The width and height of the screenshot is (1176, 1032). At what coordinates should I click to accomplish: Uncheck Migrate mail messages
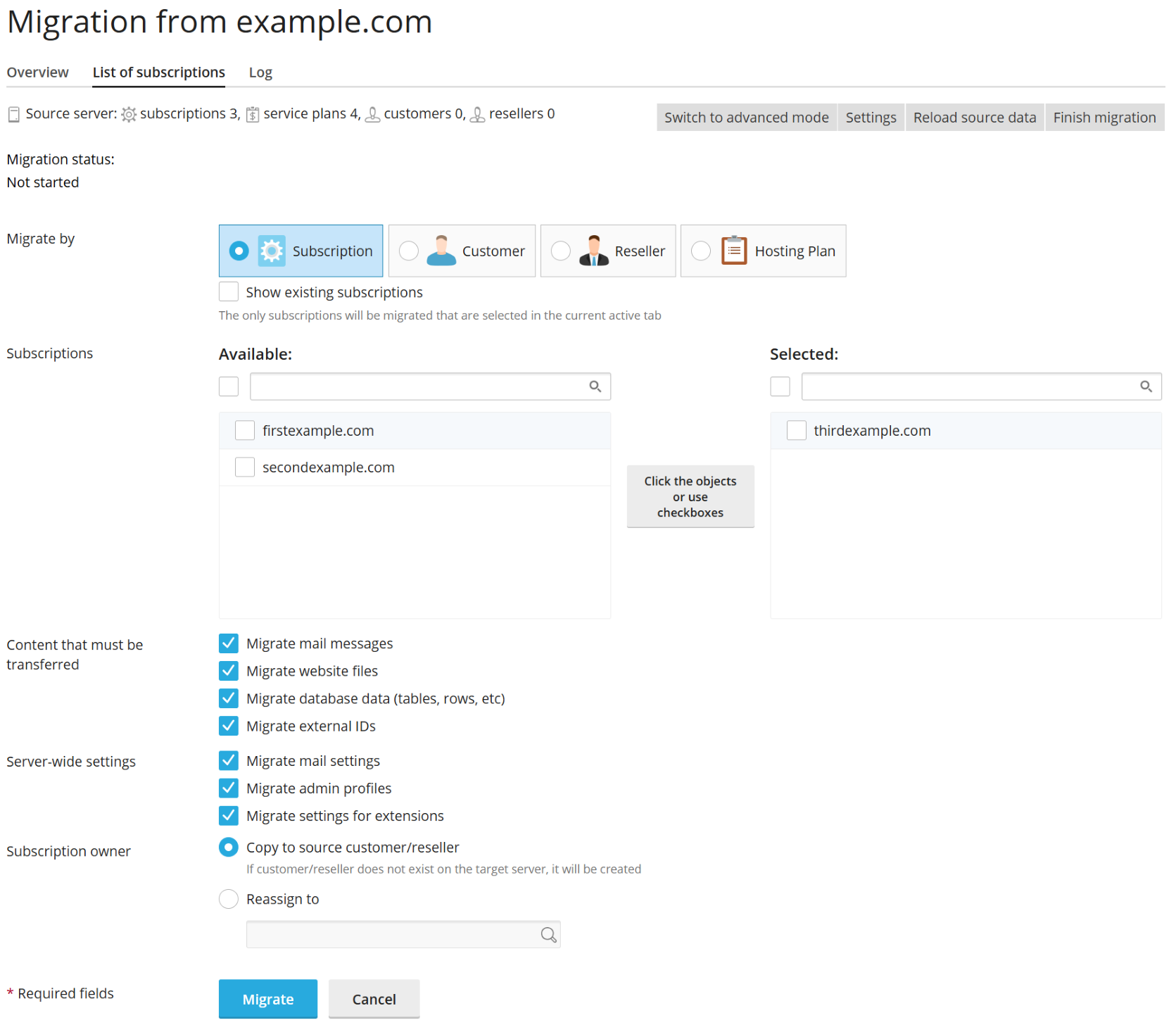click(229, 643)
